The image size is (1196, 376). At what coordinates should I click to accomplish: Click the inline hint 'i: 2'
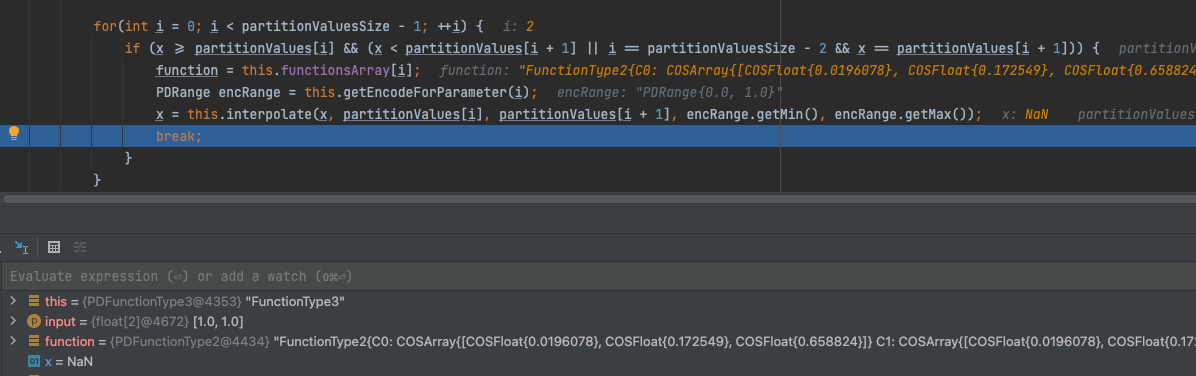519,26
